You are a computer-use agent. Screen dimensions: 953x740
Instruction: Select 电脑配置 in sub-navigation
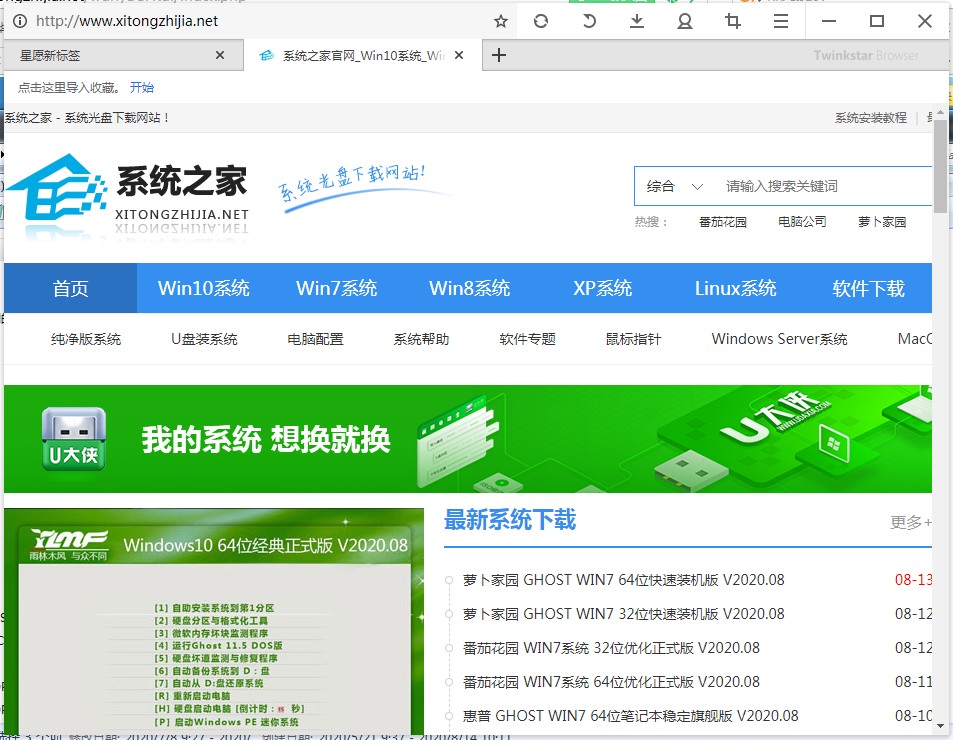coord(315,339)
